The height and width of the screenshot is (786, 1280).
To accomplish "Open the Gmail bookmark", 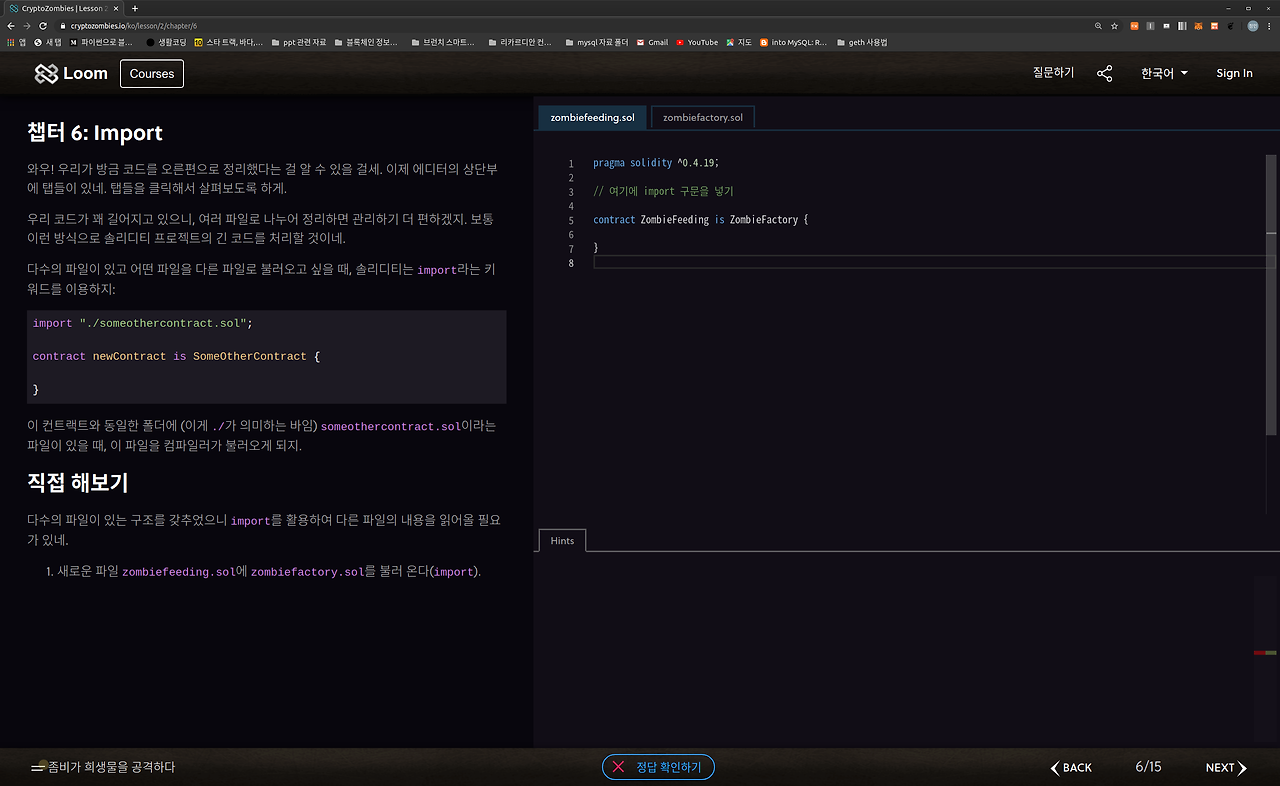I will pos(653,42).
